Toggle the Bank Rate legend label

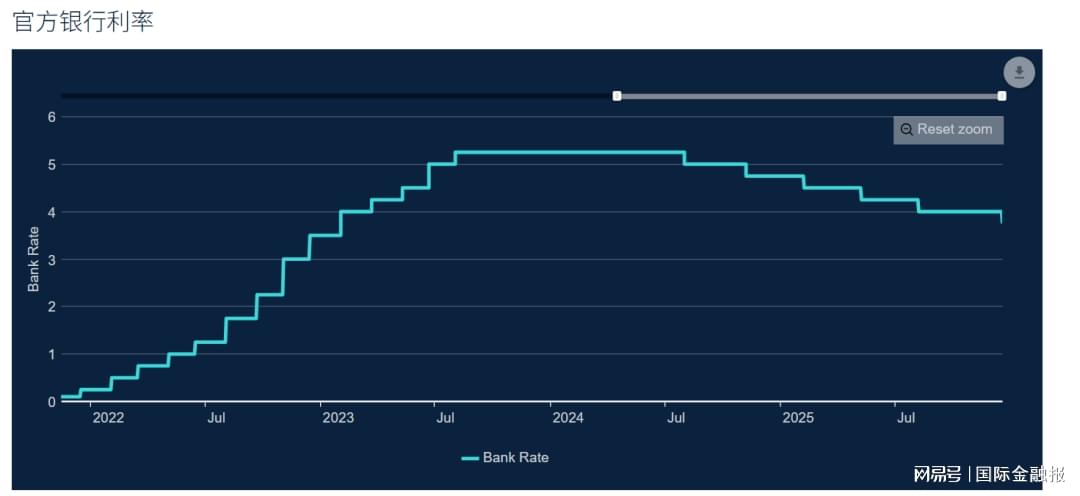(x=516, y=458)
